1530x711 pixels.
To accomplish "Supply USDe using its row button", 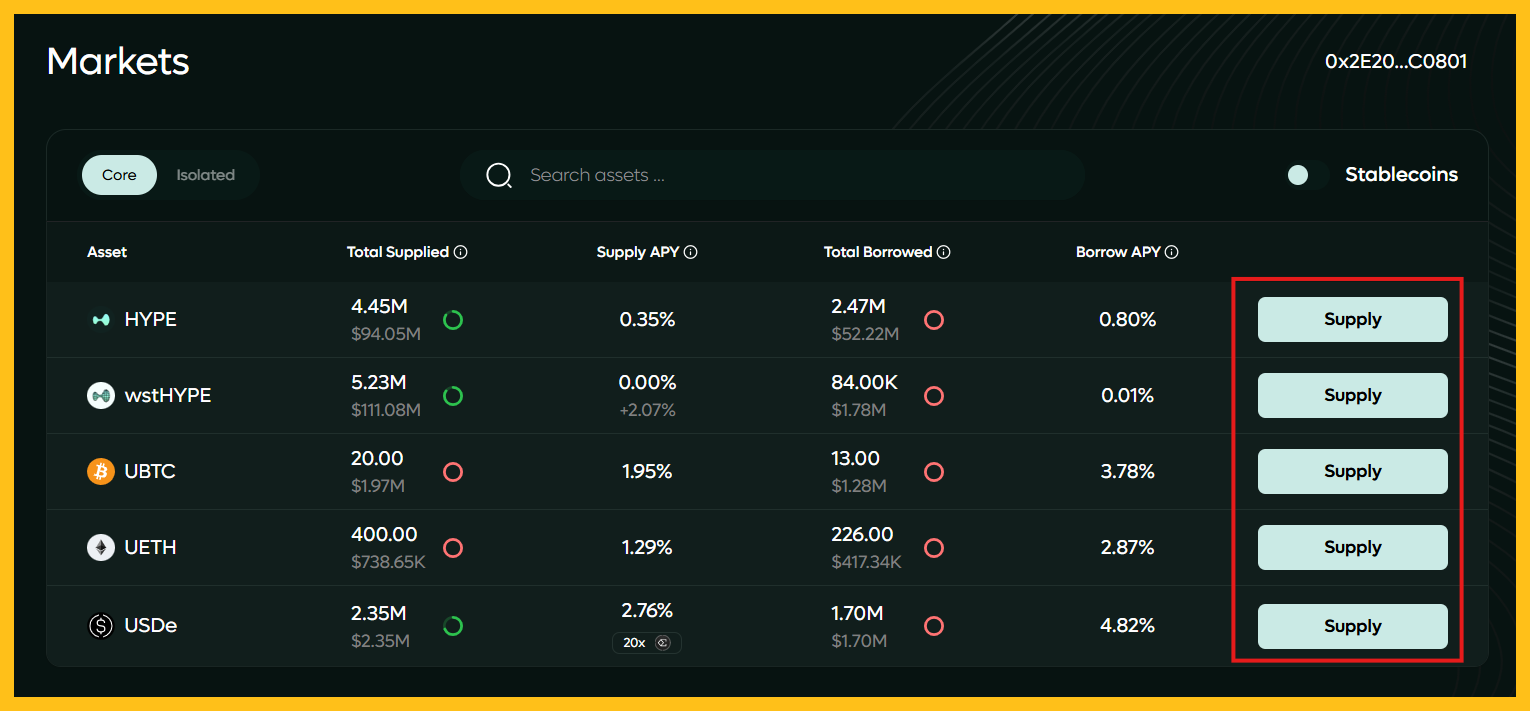I will pyautogui.click(x=1352, y=626).
